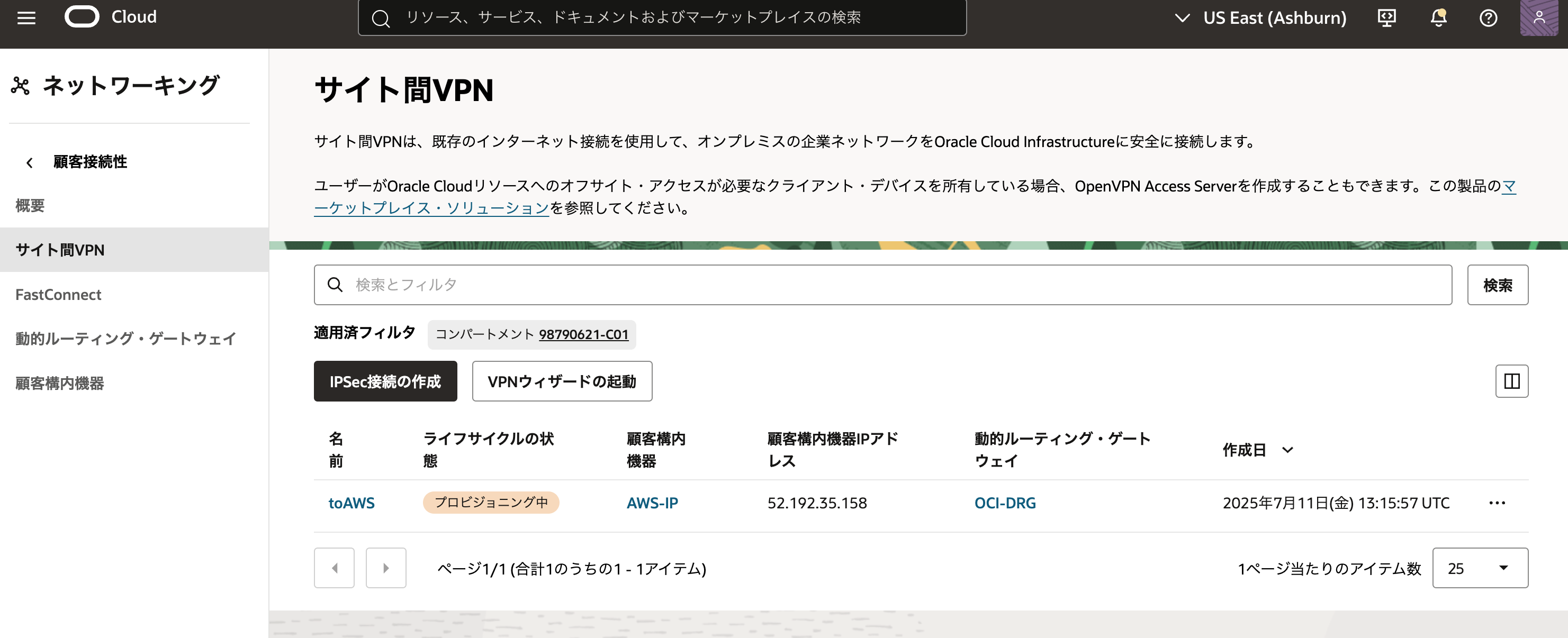Click the プロビジョニング中 status badge
Image resolution: width=1568 pixels, height=638 pixels.
coord(491,503)
